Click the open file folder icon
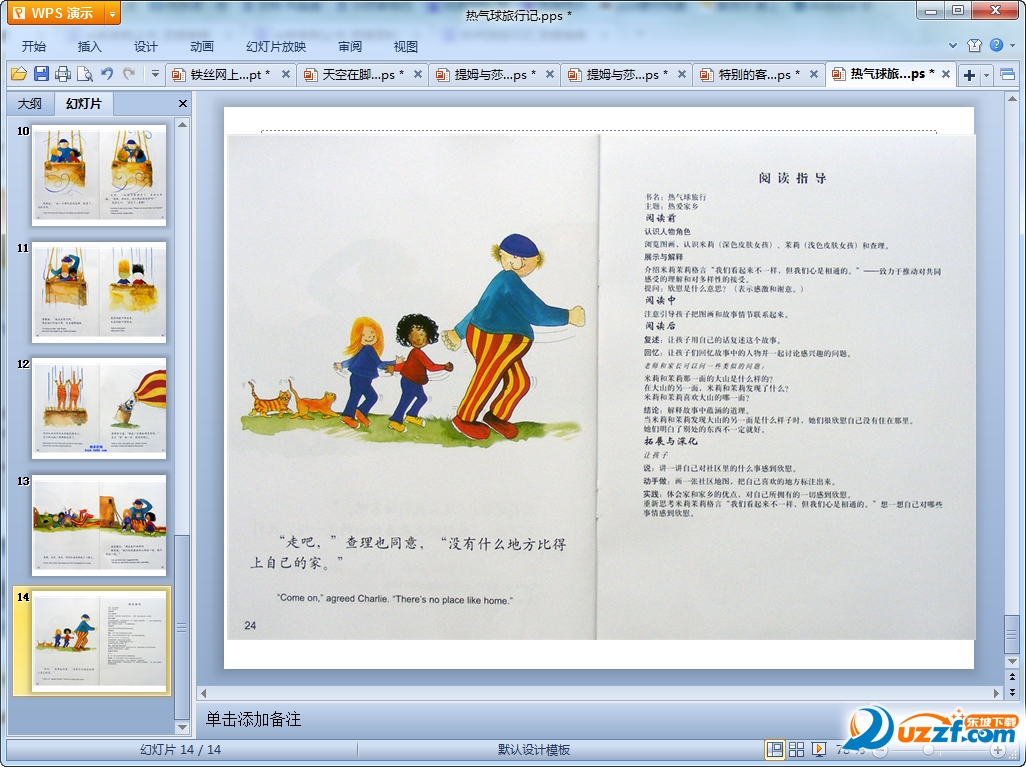The height and width of the screenshot is (767, 1026). (x=19, y=74)
